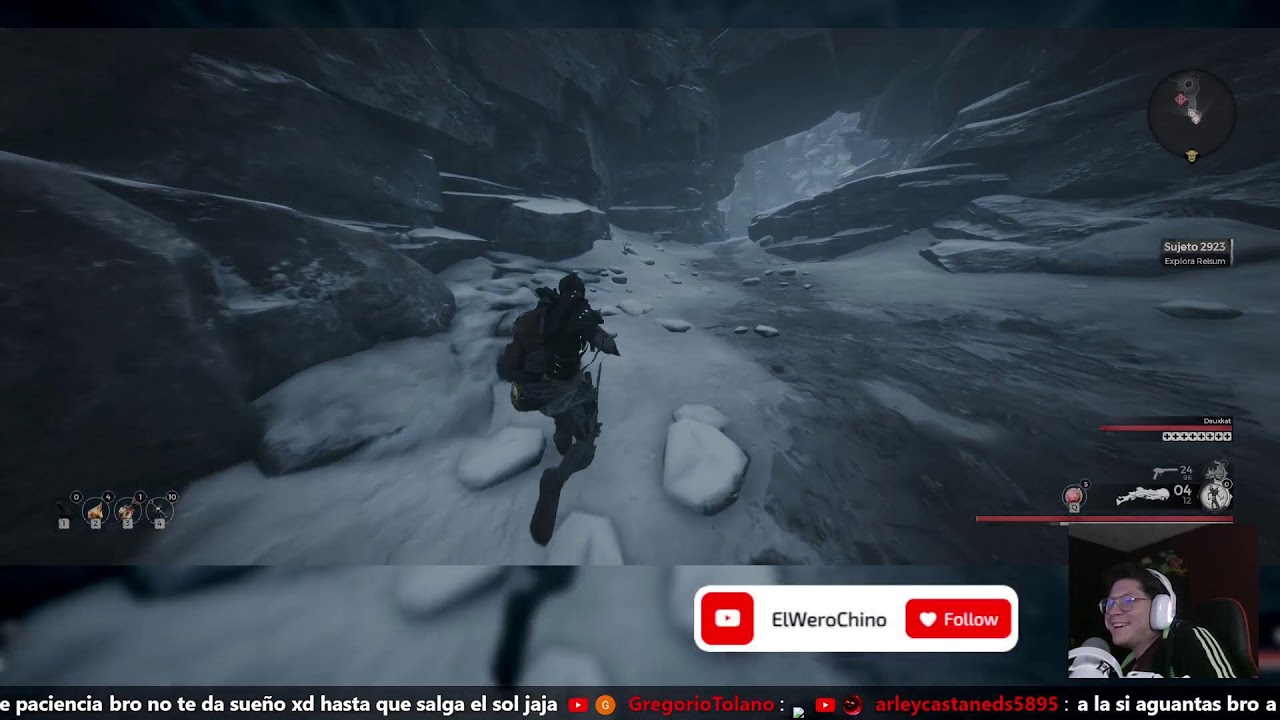Click YouTube icon before GregorioTolano in ticker
This screenshot has width=1280, height=720.
577,705
